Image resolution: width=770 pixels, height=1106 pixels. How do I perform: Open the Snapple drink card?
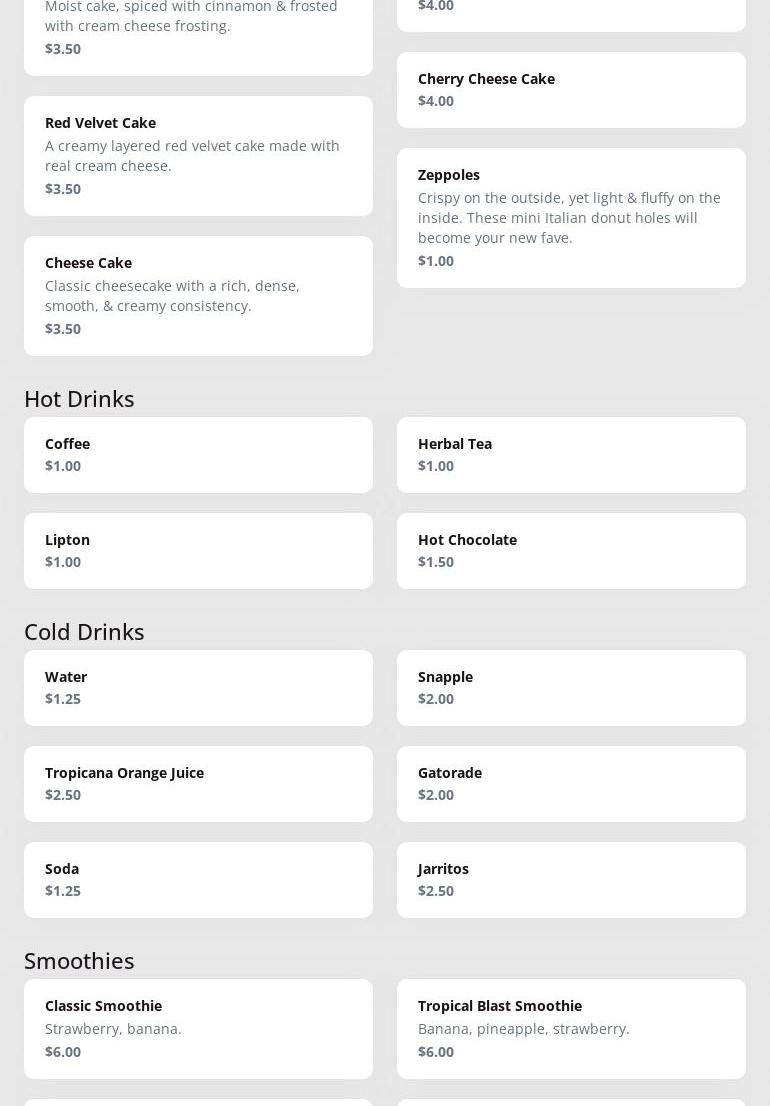571,688
